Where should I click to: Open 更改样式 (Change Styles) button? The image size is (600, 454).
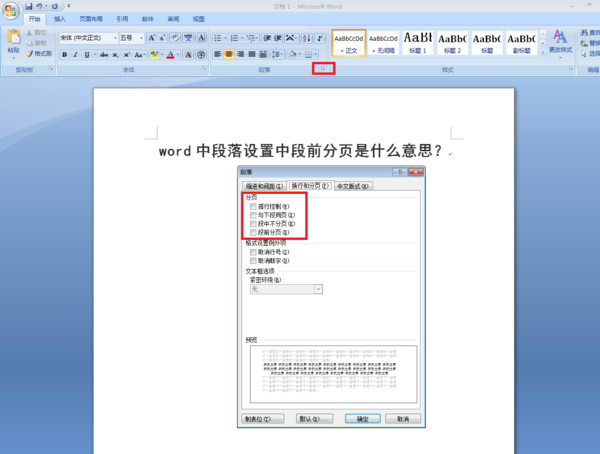point(561,44)
